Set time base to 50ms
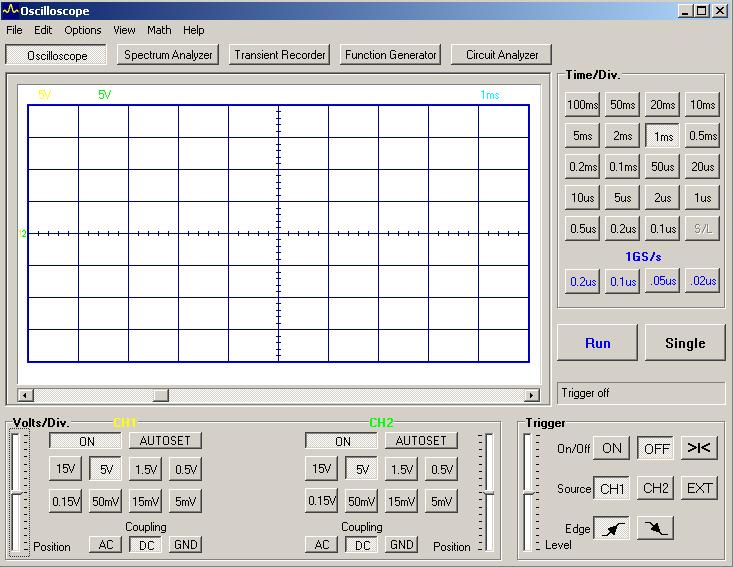This screenshot has width=733, height=567. pyautogui.click(x=623, y=105)
